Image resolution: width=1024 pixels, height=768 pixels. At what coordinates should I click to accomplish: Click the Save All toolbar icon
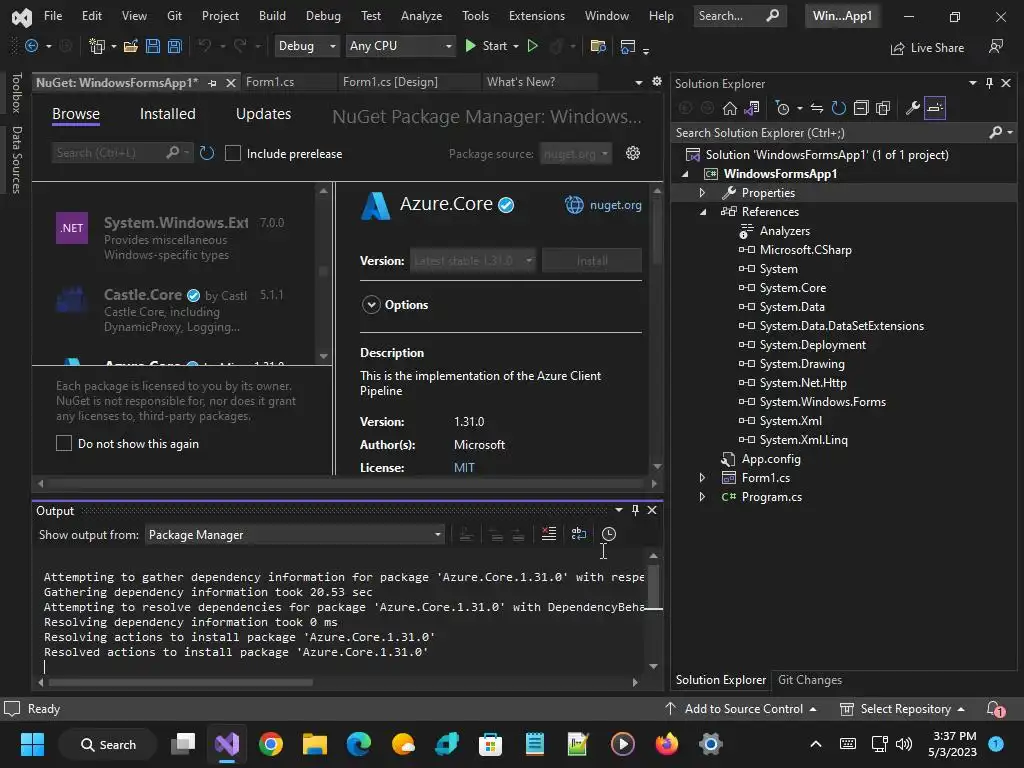click(174, 46)
